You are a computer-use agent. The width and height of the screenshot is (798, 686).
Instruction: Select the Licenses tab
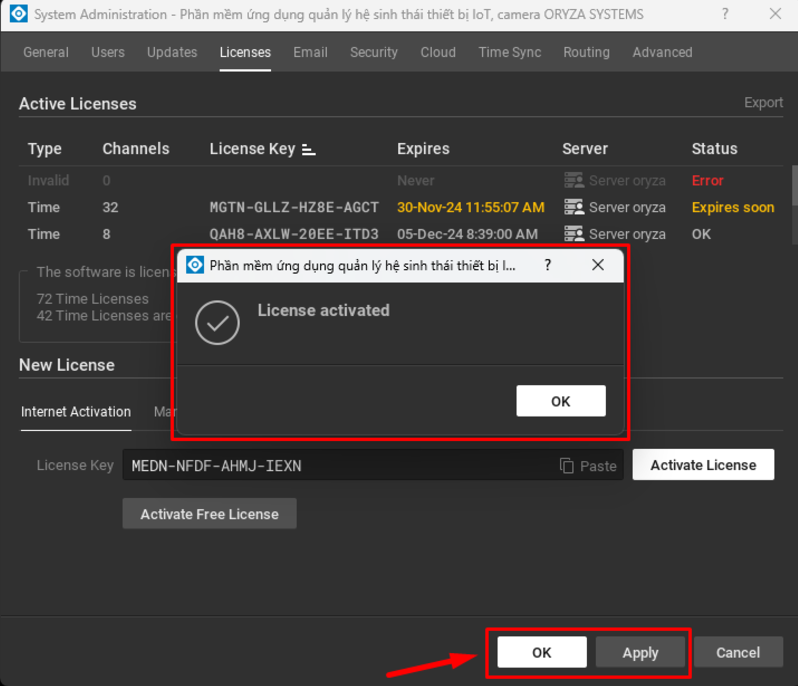245,52
